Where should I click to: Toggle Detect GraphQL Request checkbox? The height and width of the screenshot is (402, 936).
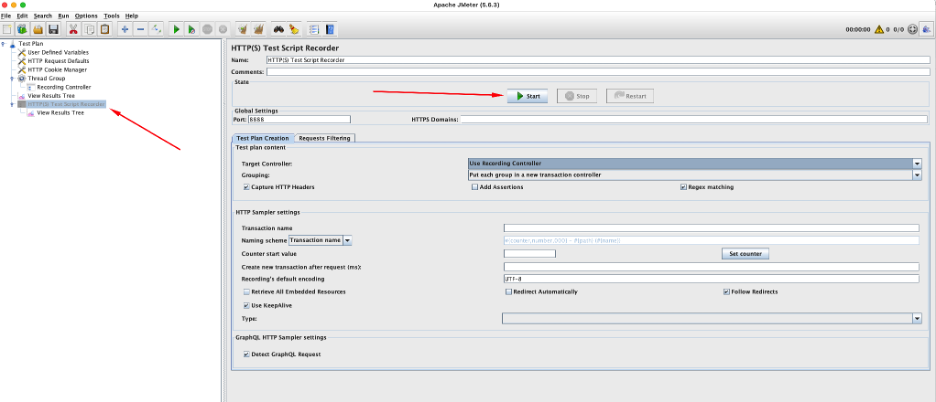coord(246,354)
